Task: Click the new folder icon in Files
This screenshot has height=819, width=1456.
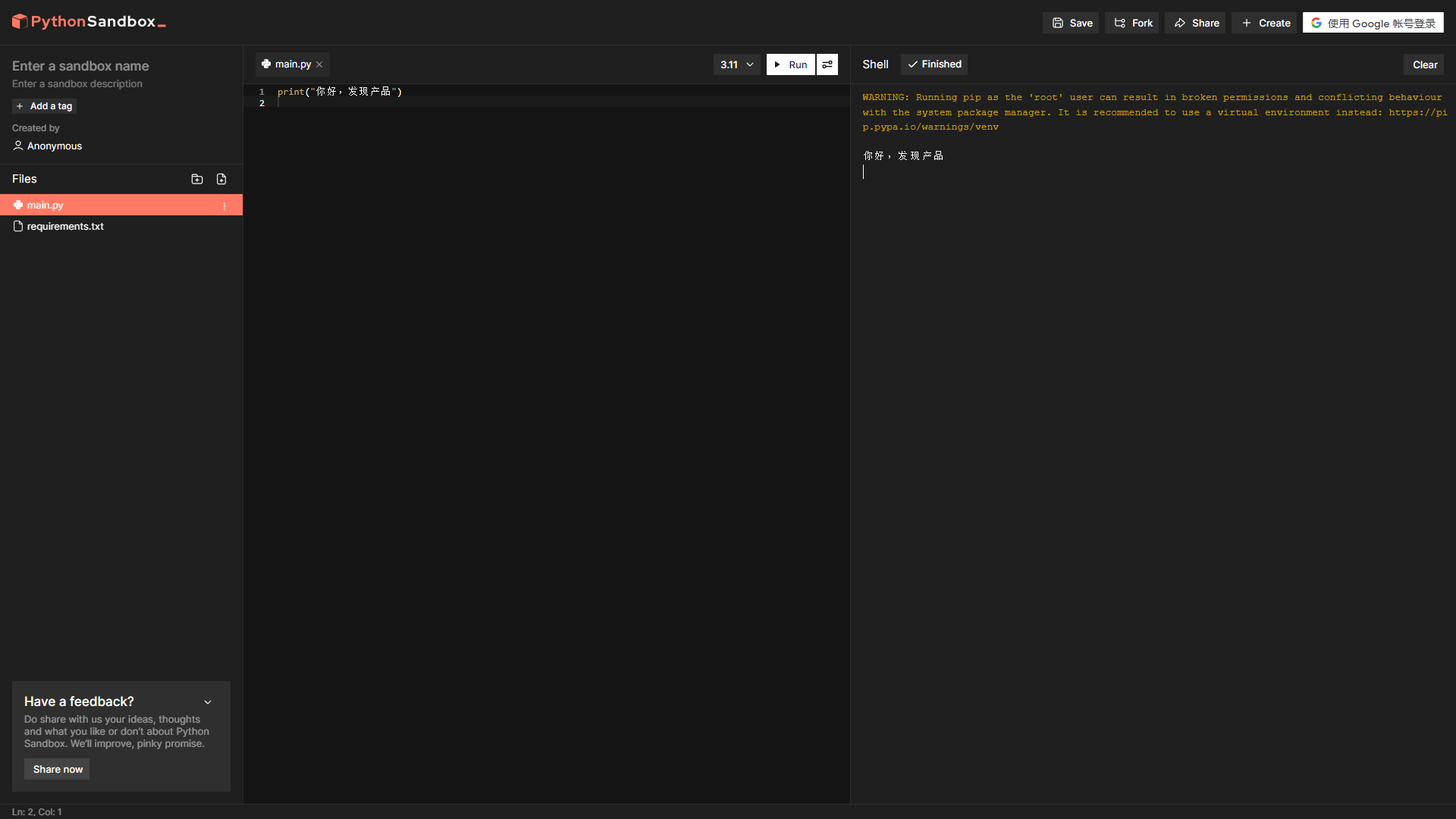Action: (197, 179)
